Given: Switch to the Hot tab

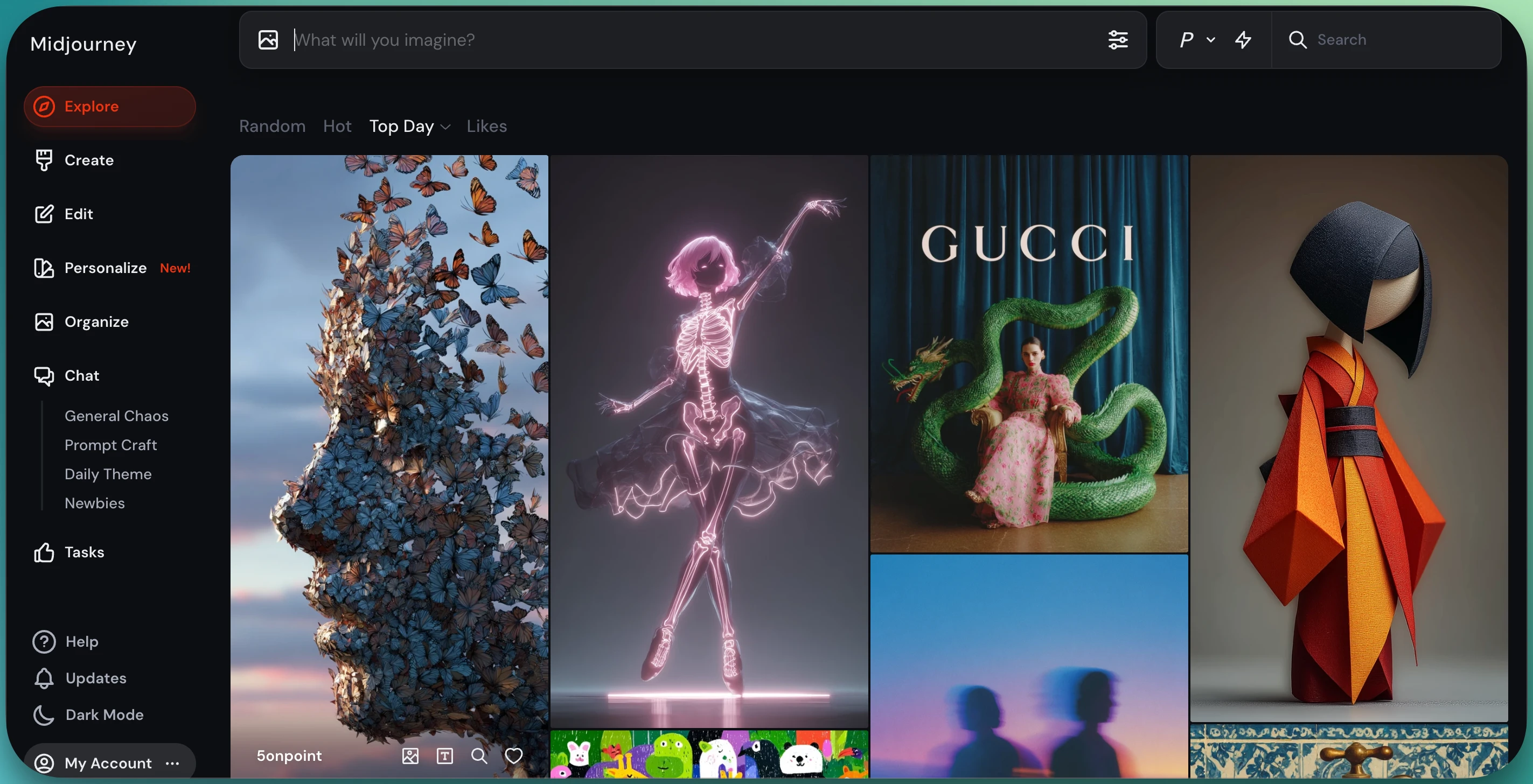Looking at the screenshot, I should click(x=337, y=126).
